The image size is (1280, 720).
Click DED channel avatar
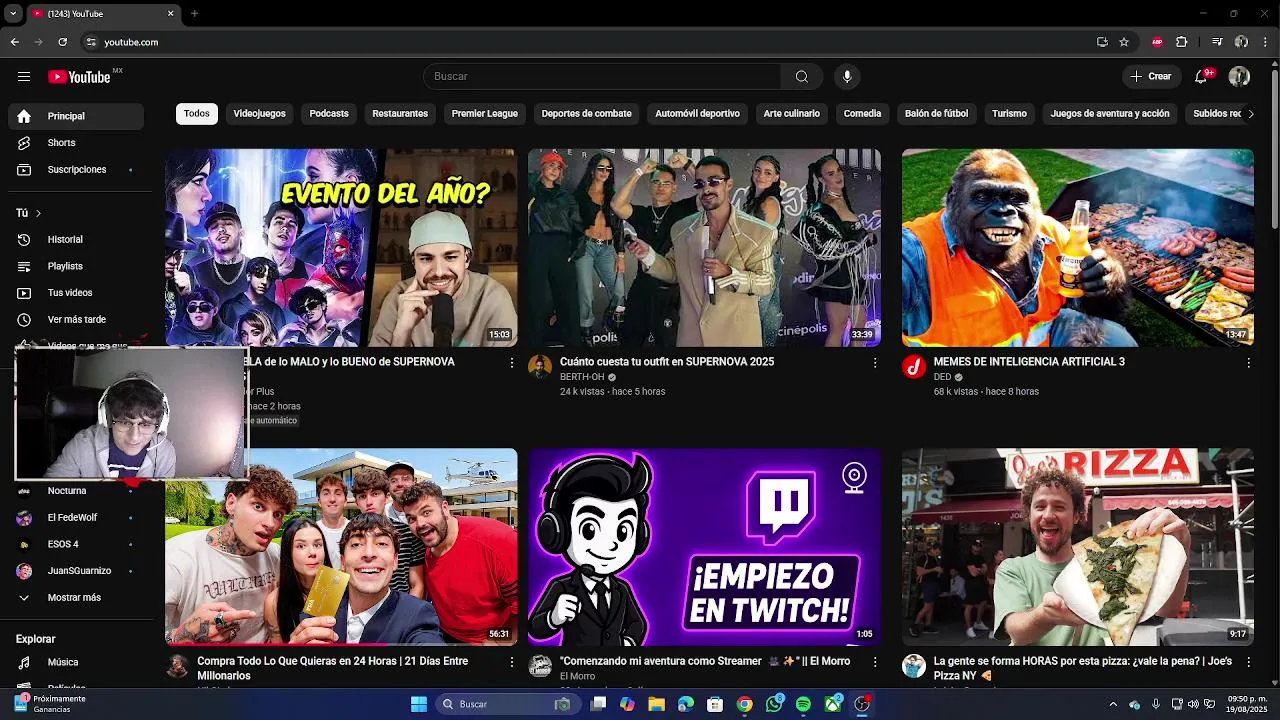click(914, 366)
